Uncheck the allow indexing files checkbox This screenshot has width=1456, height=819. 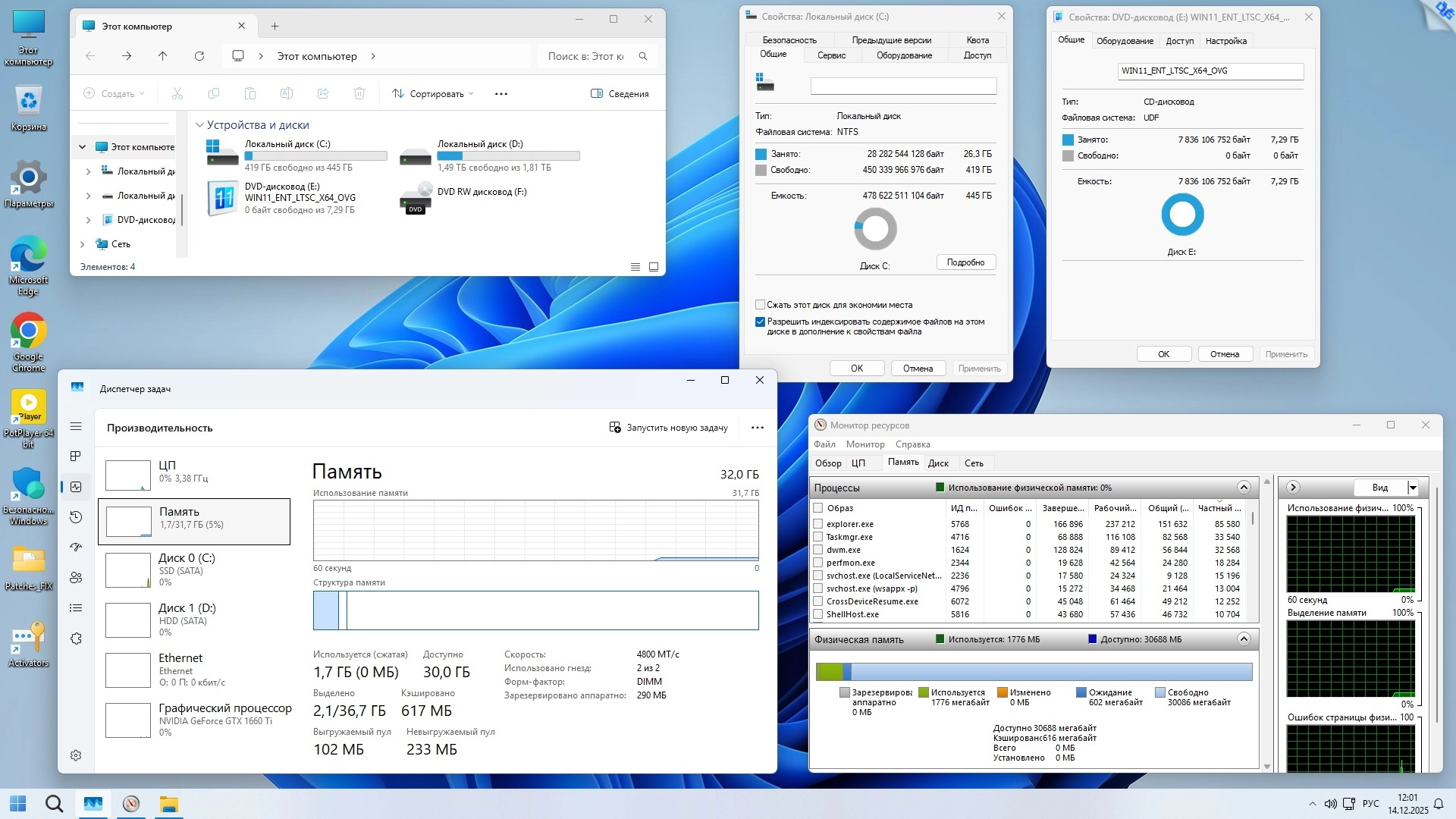pos(760,322)
